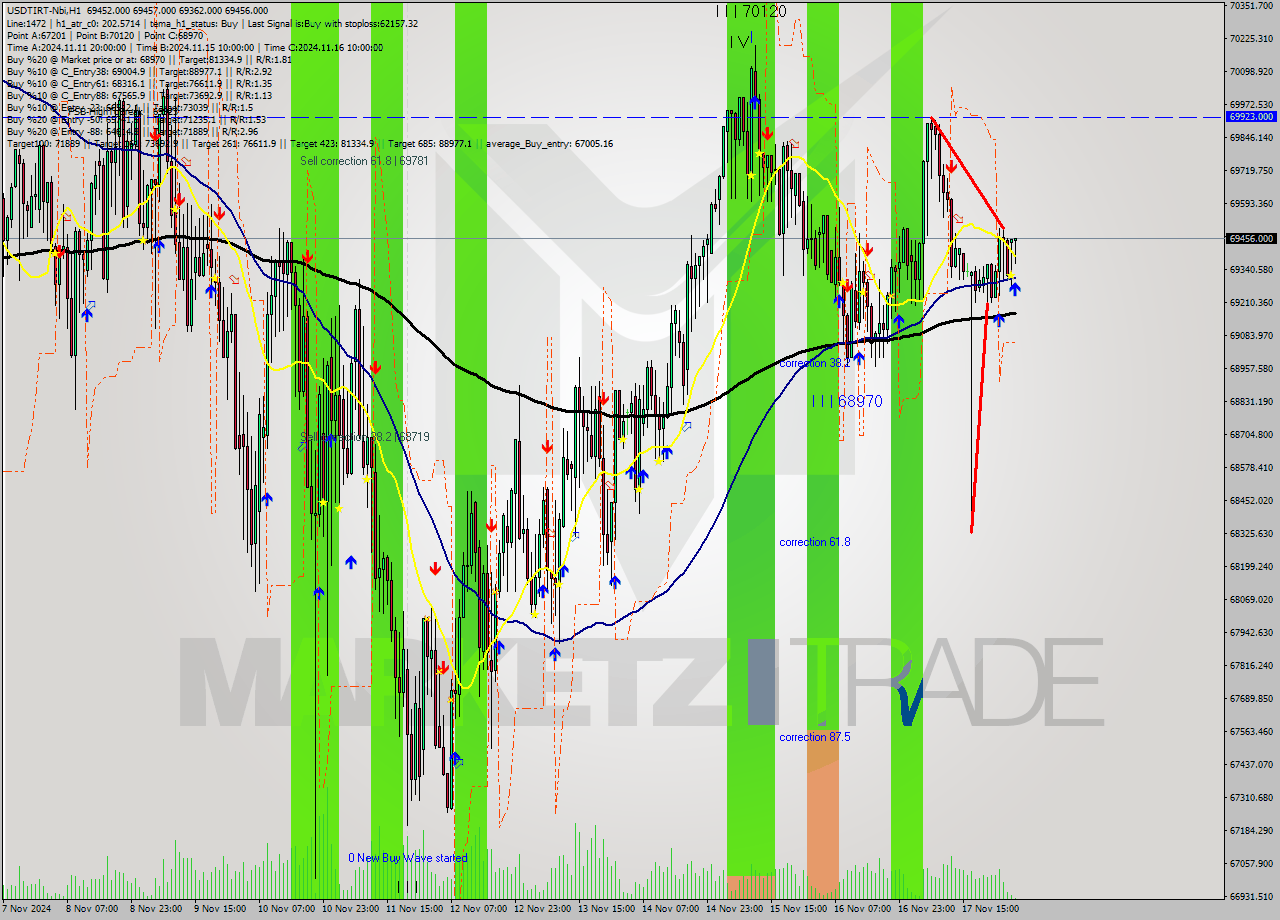Click the 69340.260 price axis label
This screenshot has height=920, width=1280.
tap(1251, 270)
